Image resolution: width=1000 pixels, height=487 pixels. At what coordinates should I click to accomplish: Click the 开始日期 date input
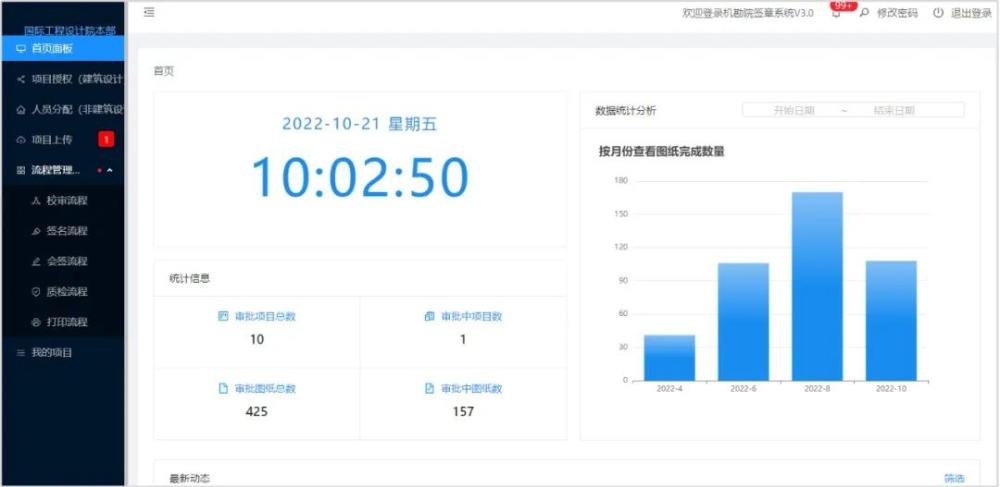(x=794, y=111)
